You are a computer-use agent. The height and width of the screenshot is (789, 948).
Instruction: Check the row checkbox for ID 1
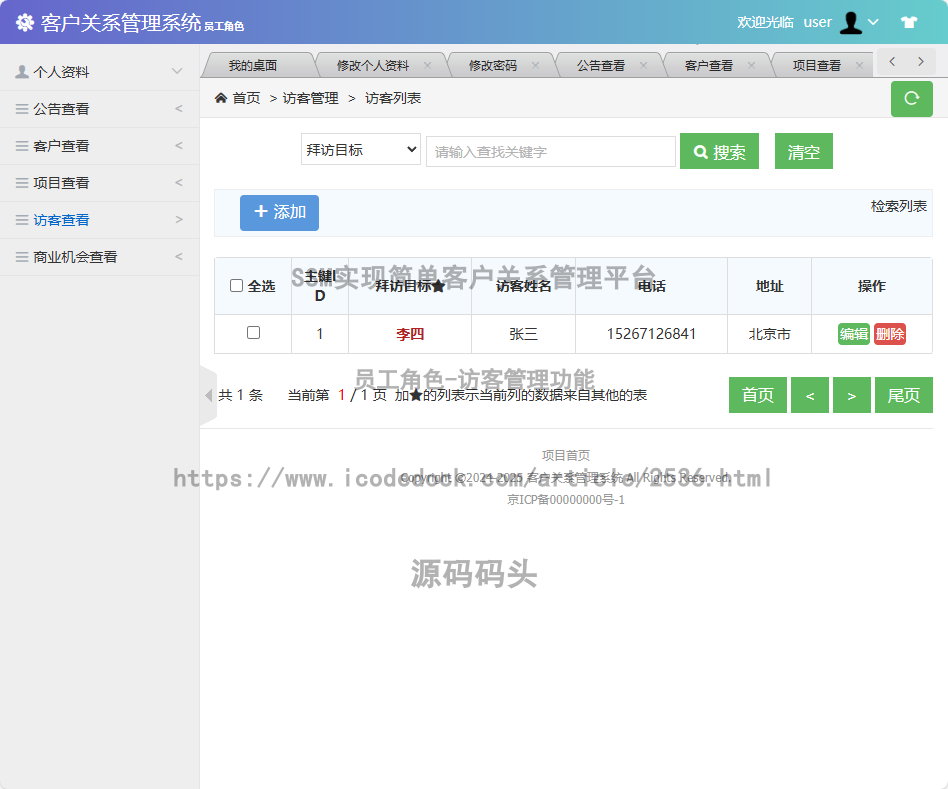(x=253, y=333)
